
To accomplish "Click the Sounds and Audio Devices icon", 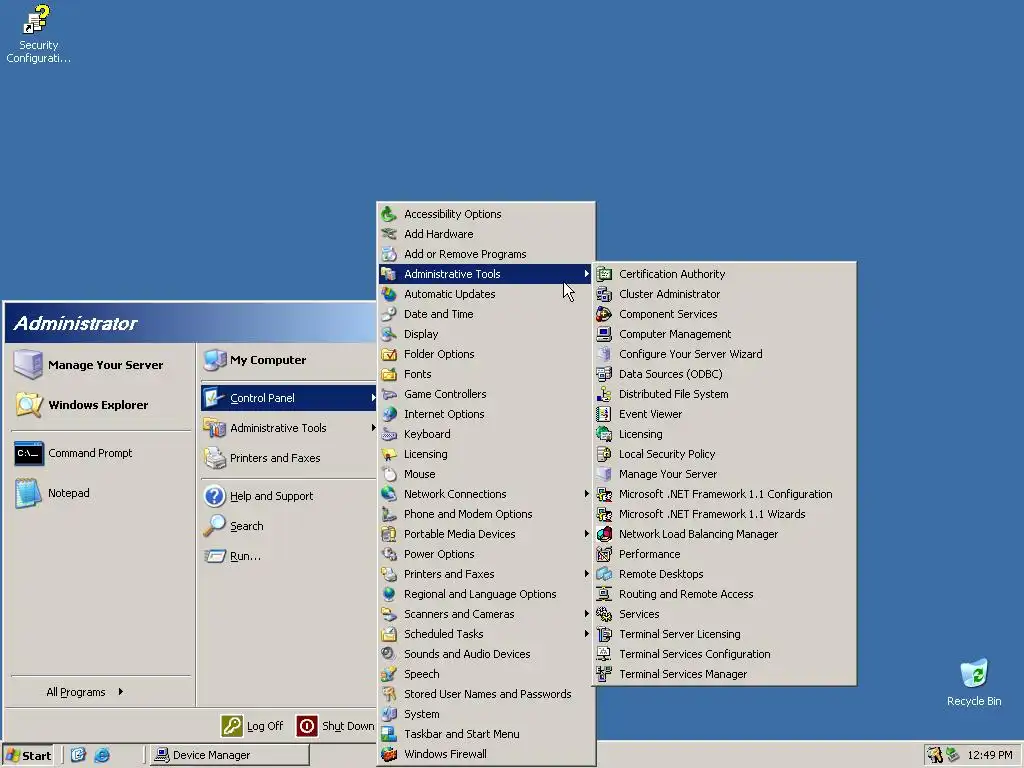I will tap(389, 654).
